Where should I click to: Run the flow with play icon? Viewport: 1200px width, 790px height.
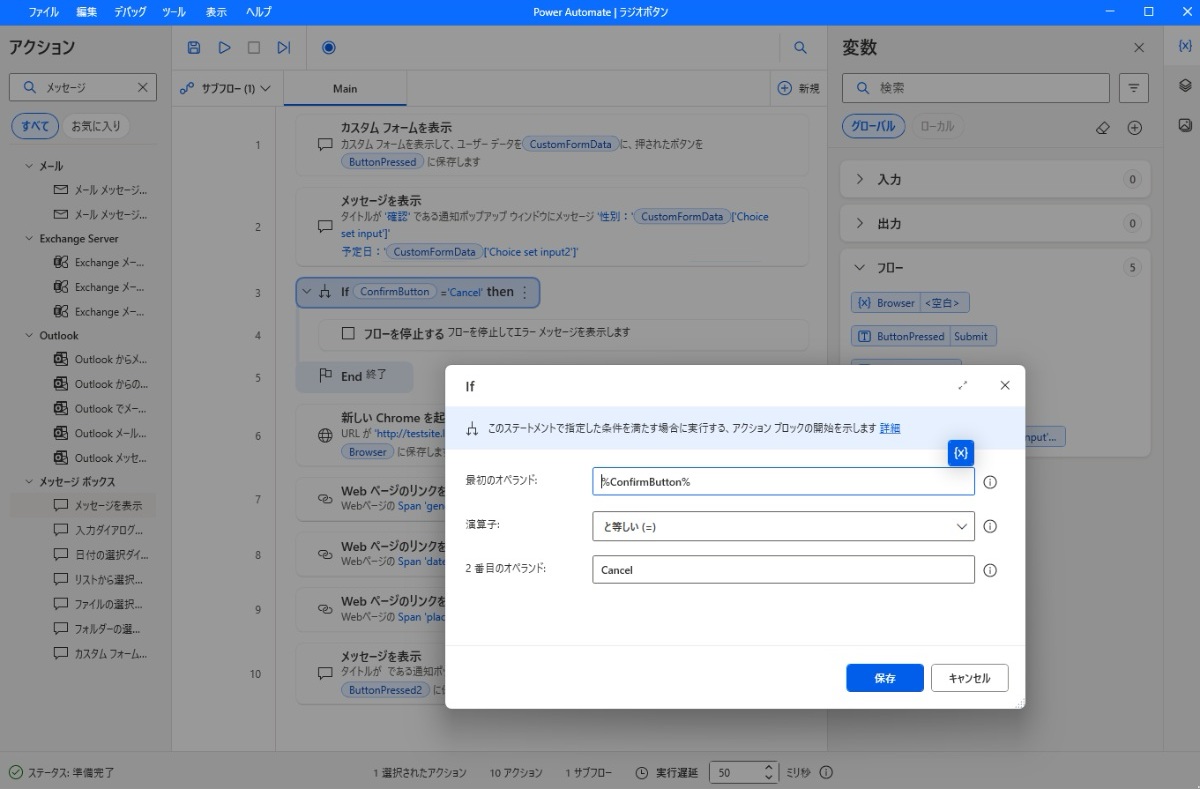(224, 47)
